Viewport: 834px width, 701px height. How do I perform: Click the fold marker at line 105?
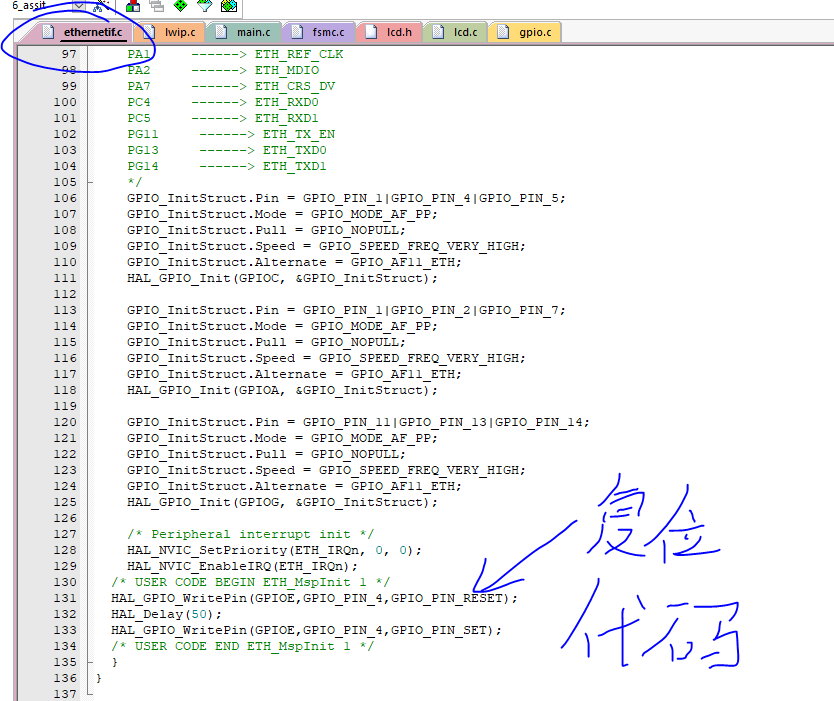click(x=91, y=182)
